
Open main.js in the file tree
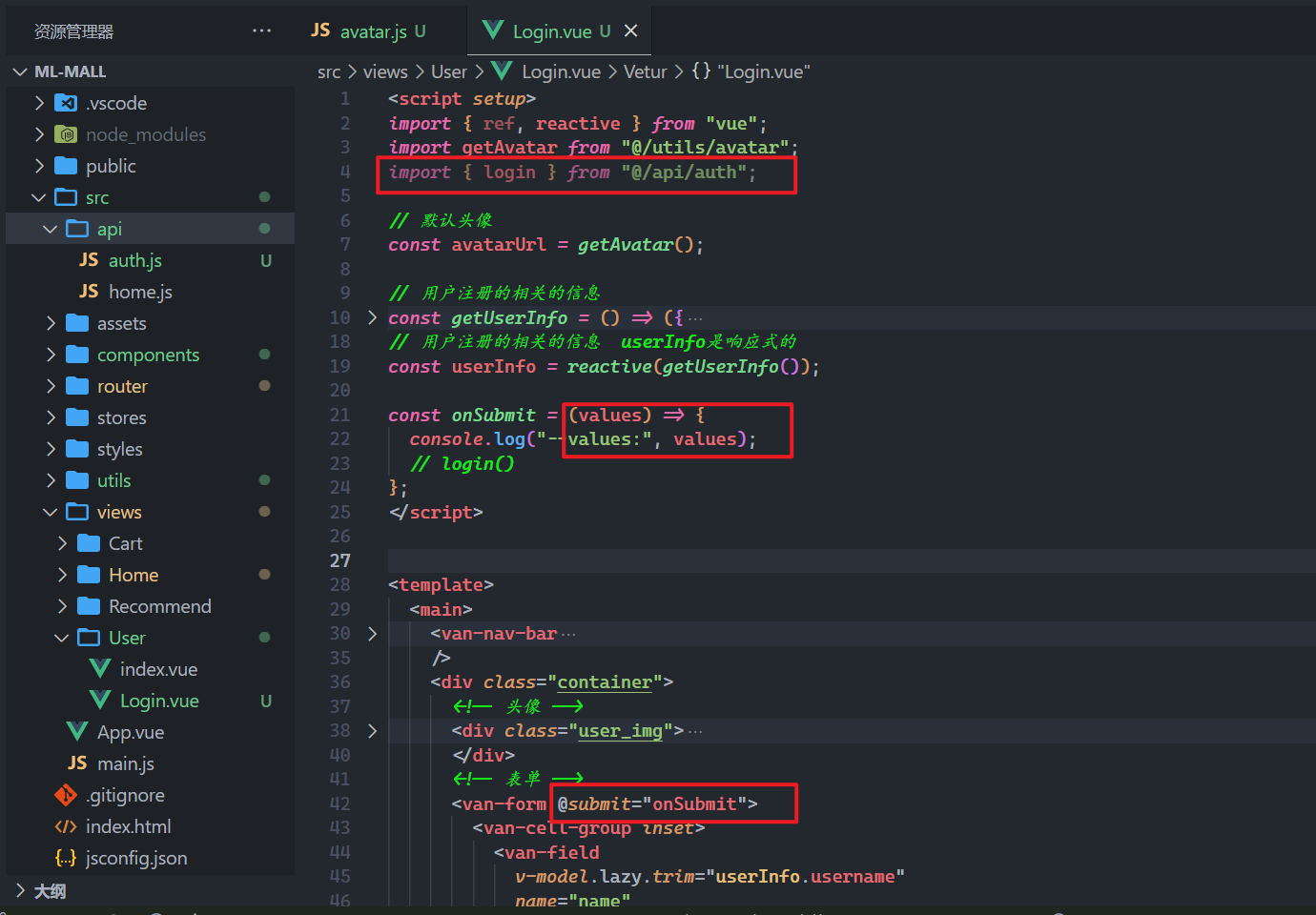125,763
